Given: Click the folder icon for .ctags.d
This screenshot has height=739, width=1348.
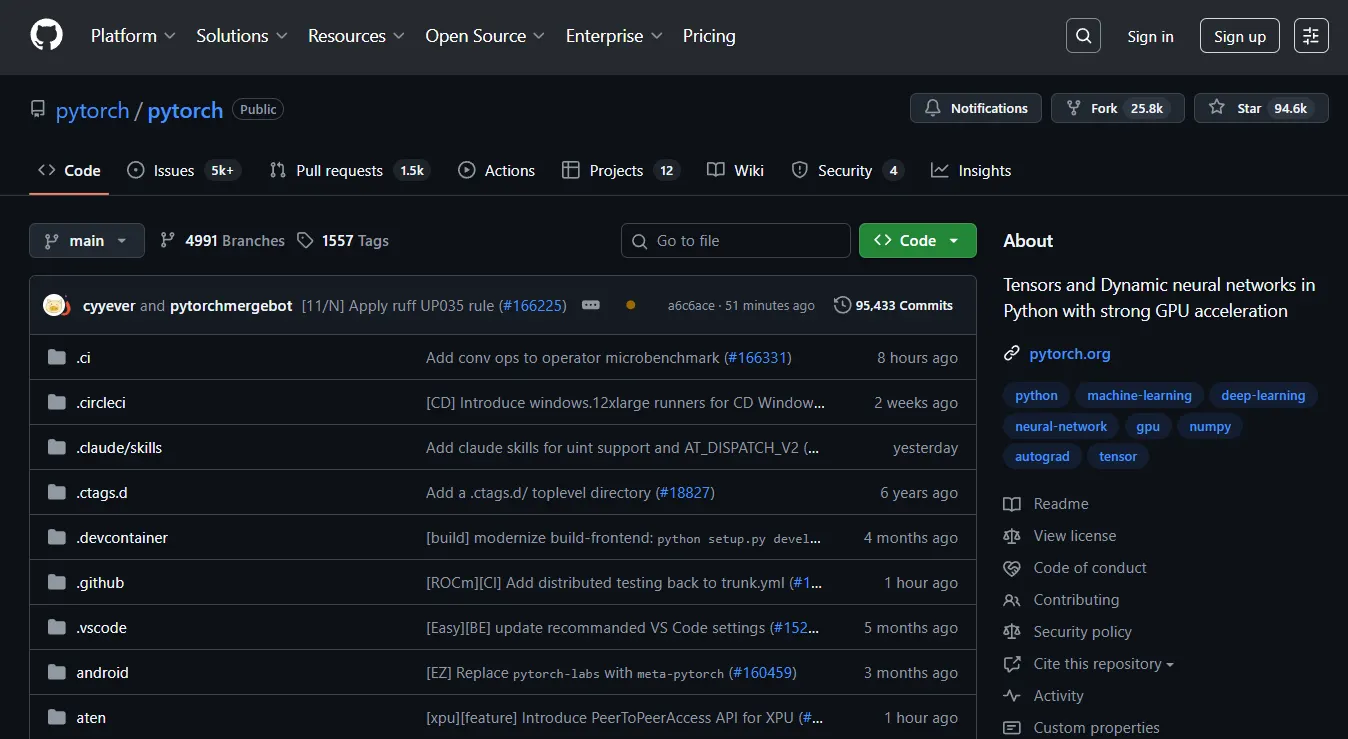Looking at the screenshot, I should (57, 492).
